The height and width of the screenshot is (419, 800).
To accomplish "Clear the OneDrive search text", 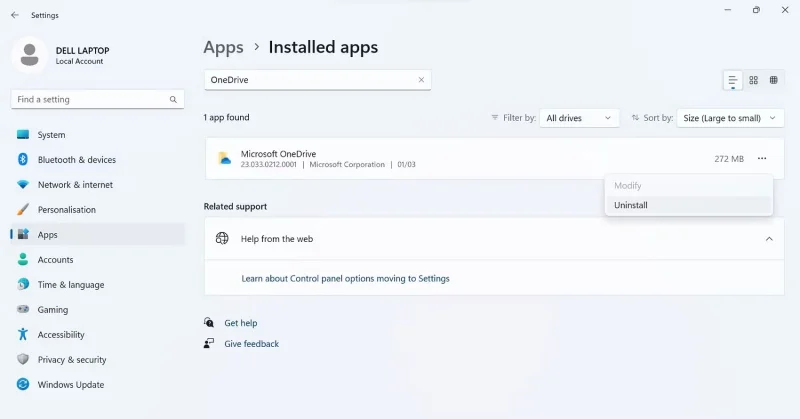I will [x=421, y=80].
